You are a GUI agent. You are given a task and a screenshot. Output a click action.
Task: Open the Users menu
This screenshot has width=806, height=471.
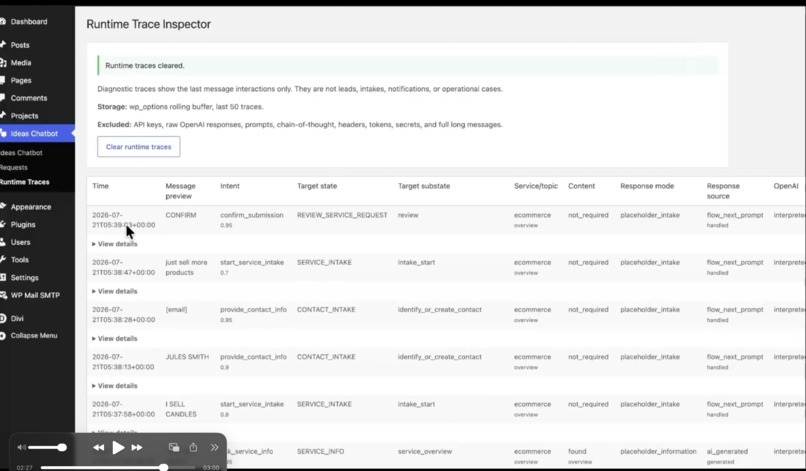pos(21,242)
